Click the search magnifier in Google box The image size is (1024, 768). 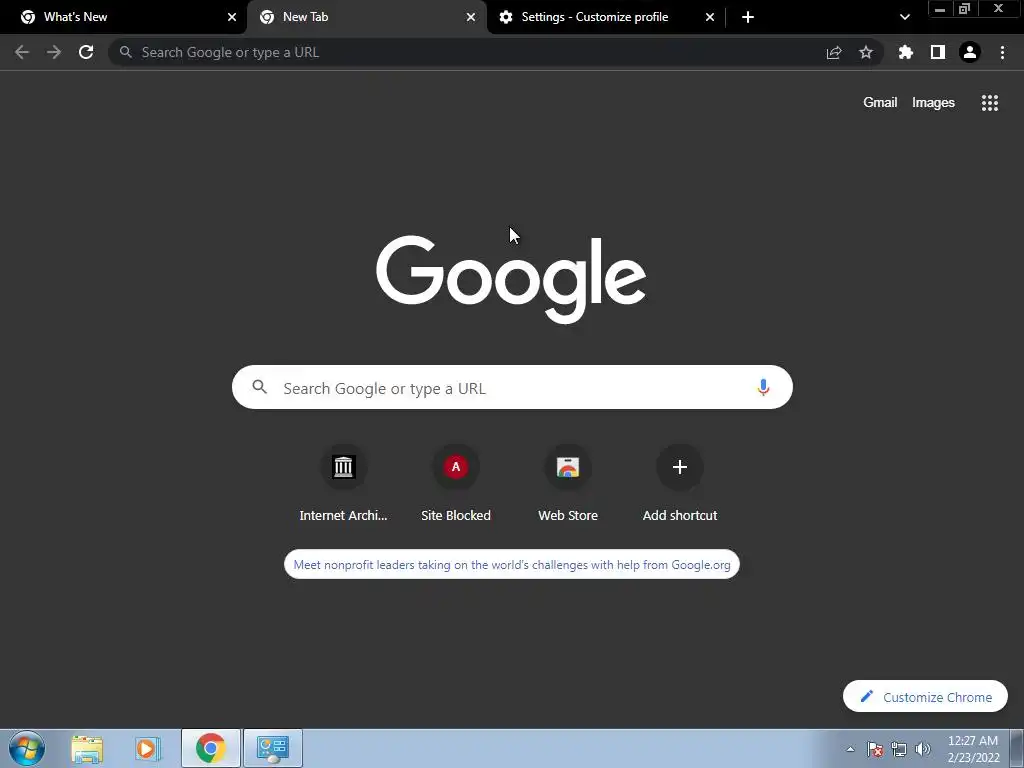[260, 387]
